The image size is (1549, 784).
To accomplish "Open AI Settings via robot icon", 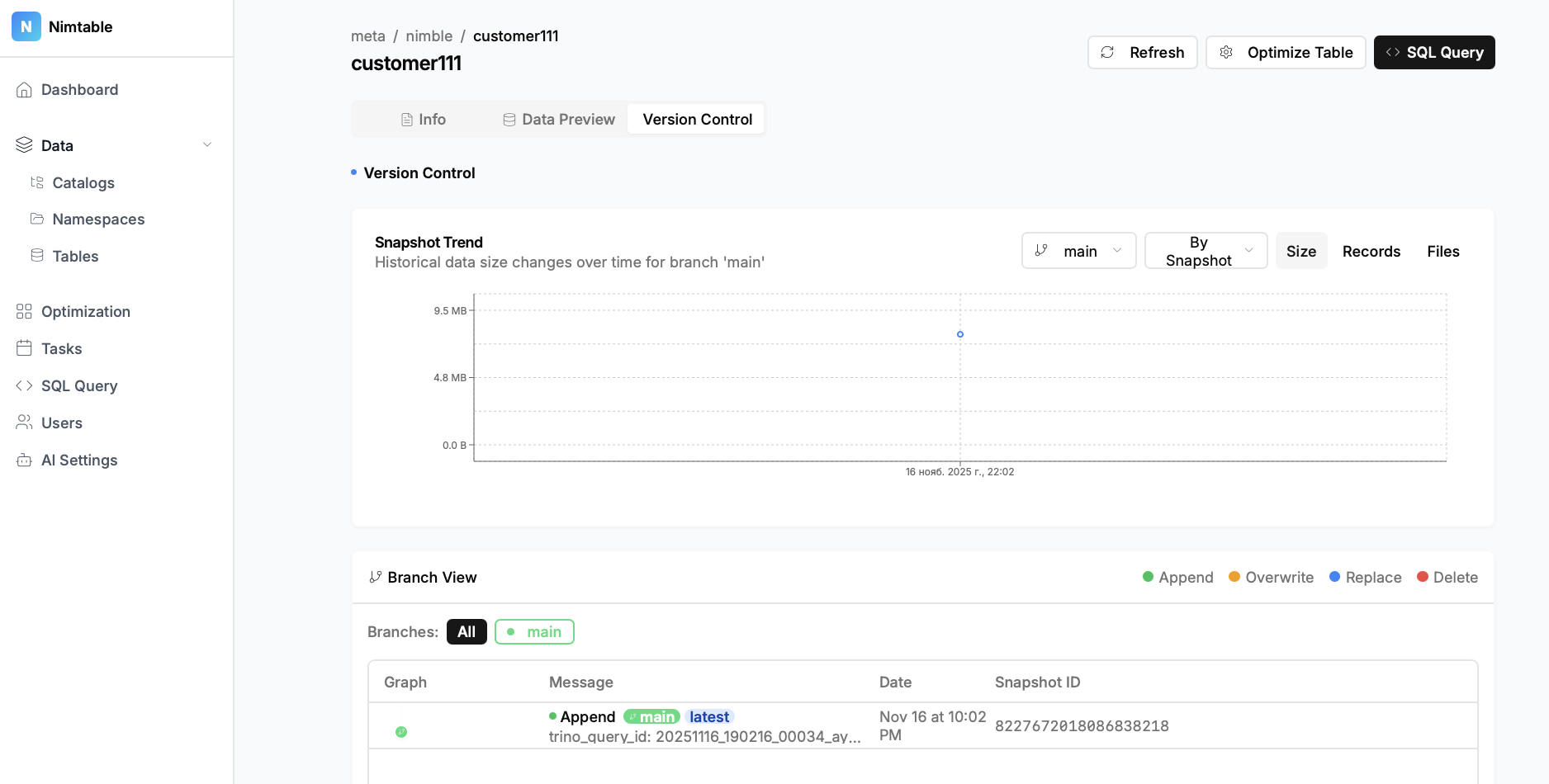I will [x=24, y=460].
